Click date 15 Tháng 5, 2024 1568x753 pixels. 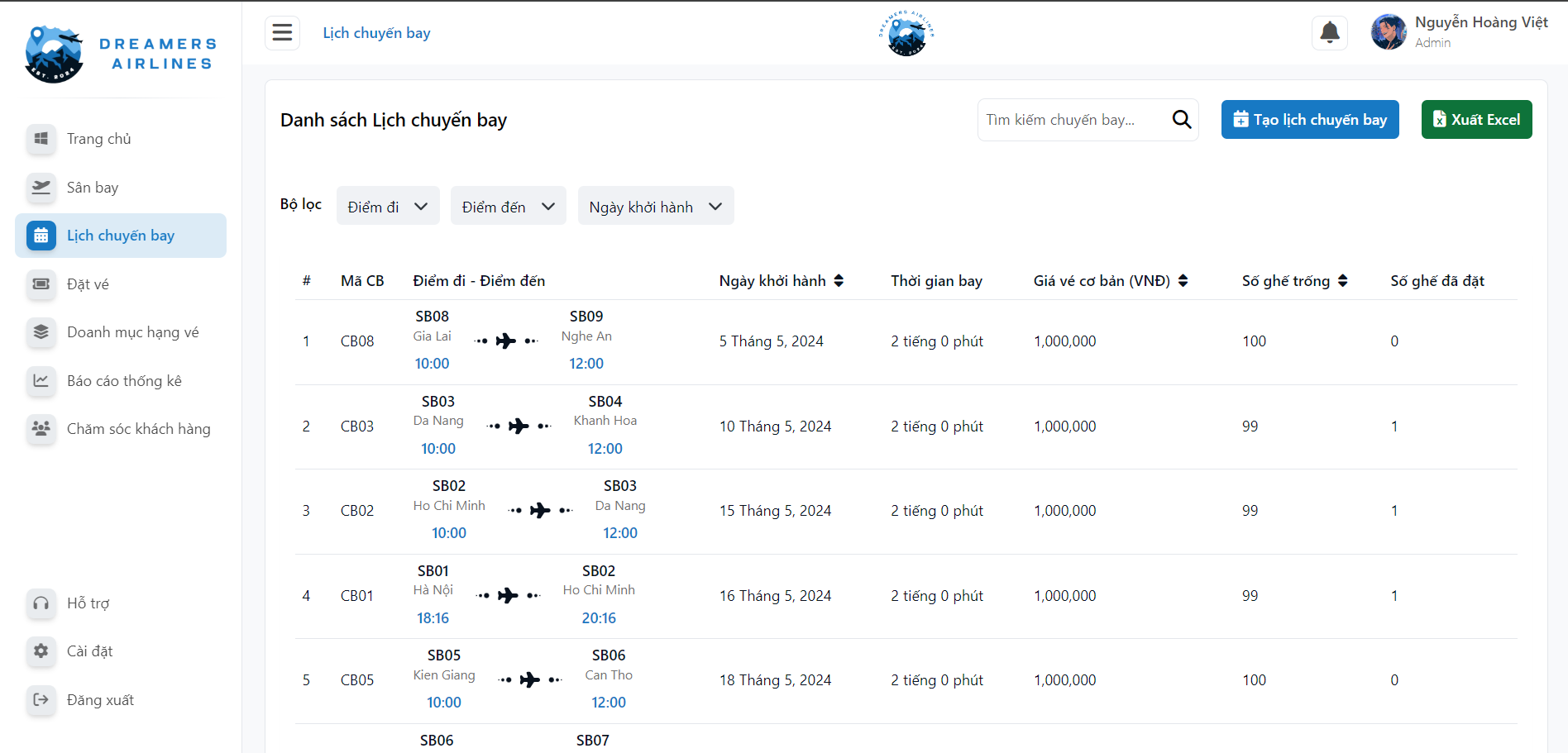(776, 511)
